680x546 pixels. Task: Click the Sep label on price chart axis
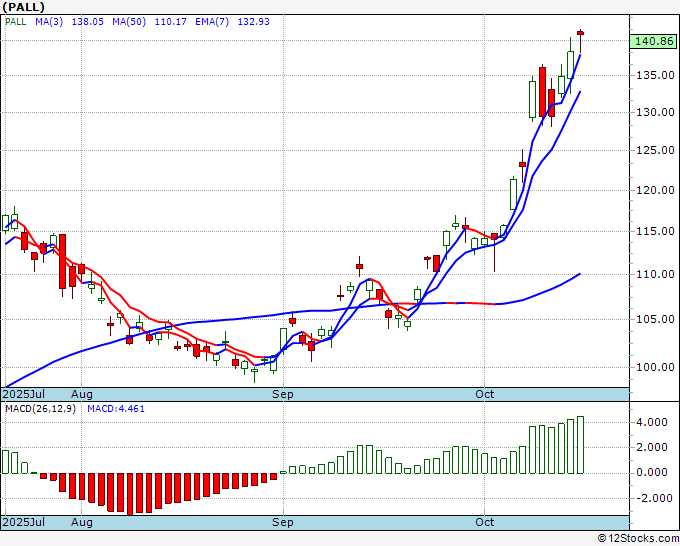click(x=284, y=394)
